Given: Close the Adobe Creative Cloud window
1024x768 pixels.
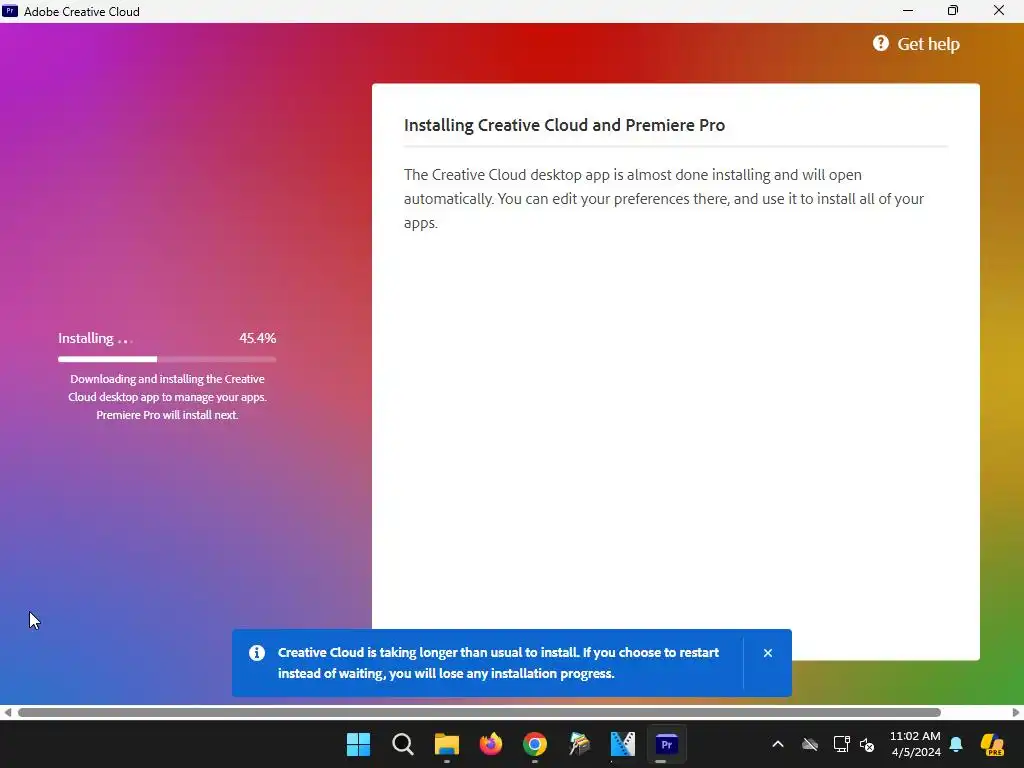Looking at the screenshot, I should pos(999,11).
